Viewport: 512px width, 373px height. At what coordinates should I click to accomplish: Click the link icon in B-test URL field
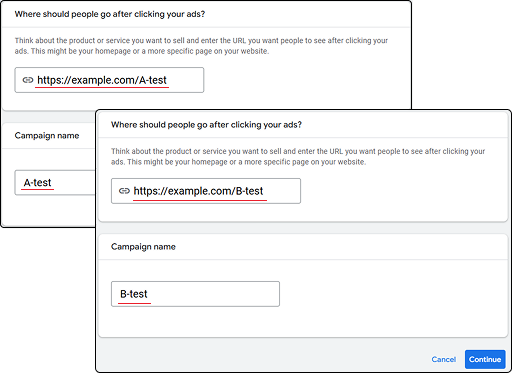point(124,191)
